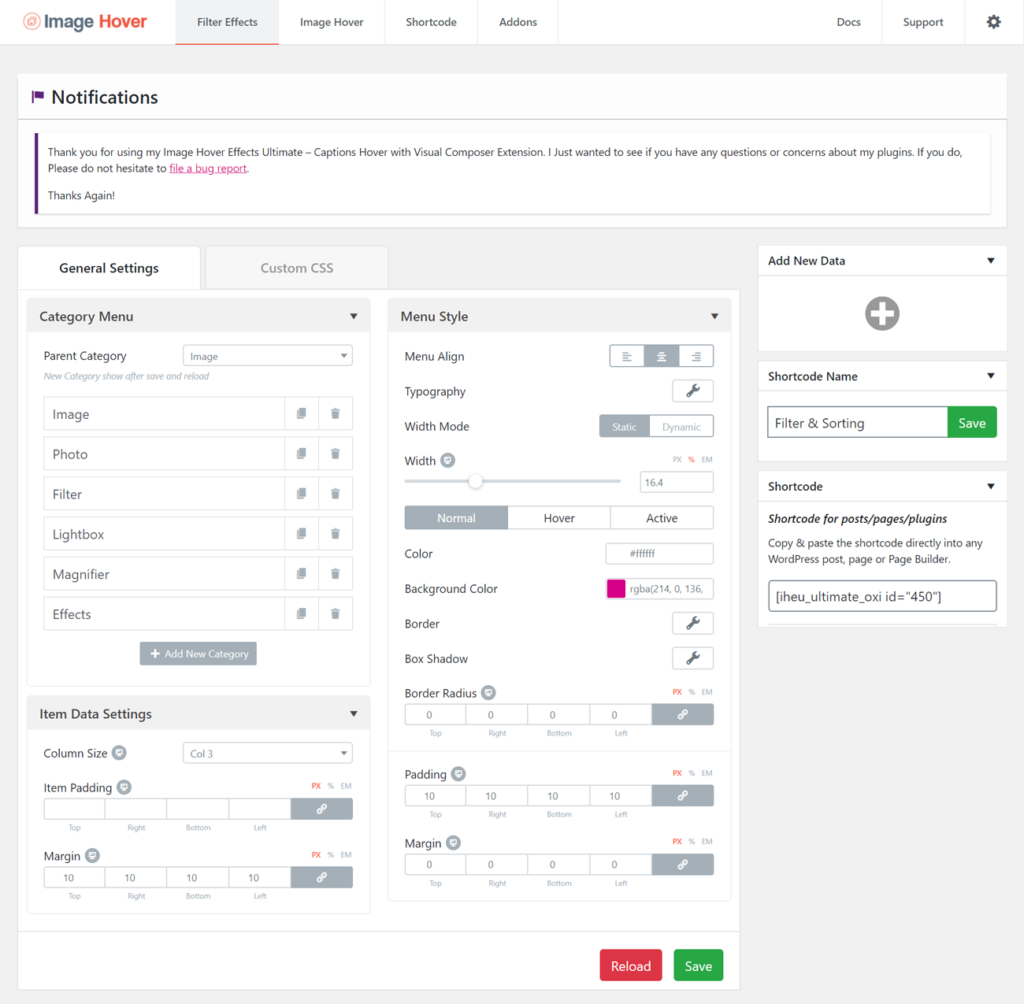Viewport: 1024px width, 1004px height.
Task: Set menu align to right
Action: pos(696,357)
